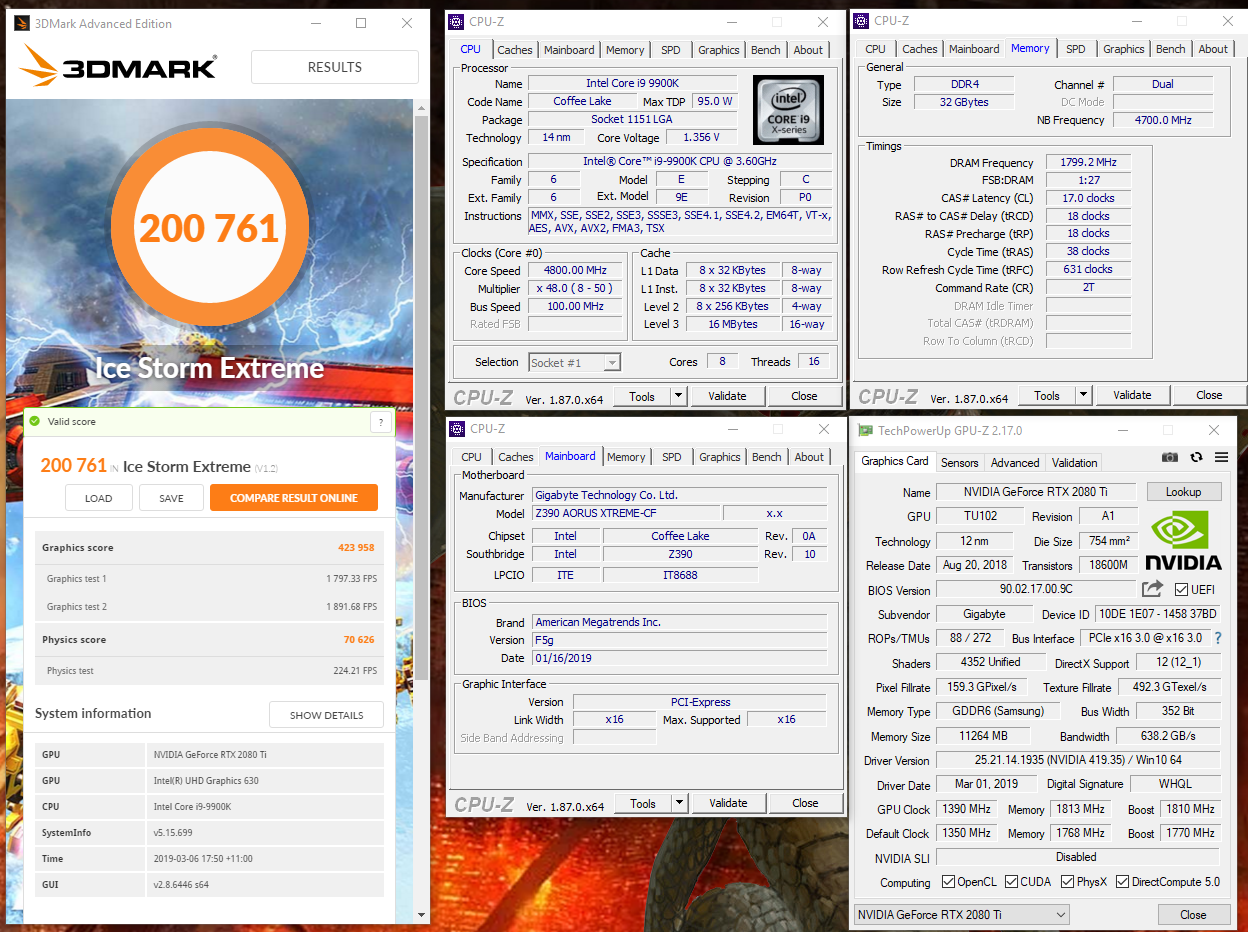Click BIOS Version F5g field in CPU-Z
Image resolution: width=1248 pixels, height=932 pixels.
680,640
